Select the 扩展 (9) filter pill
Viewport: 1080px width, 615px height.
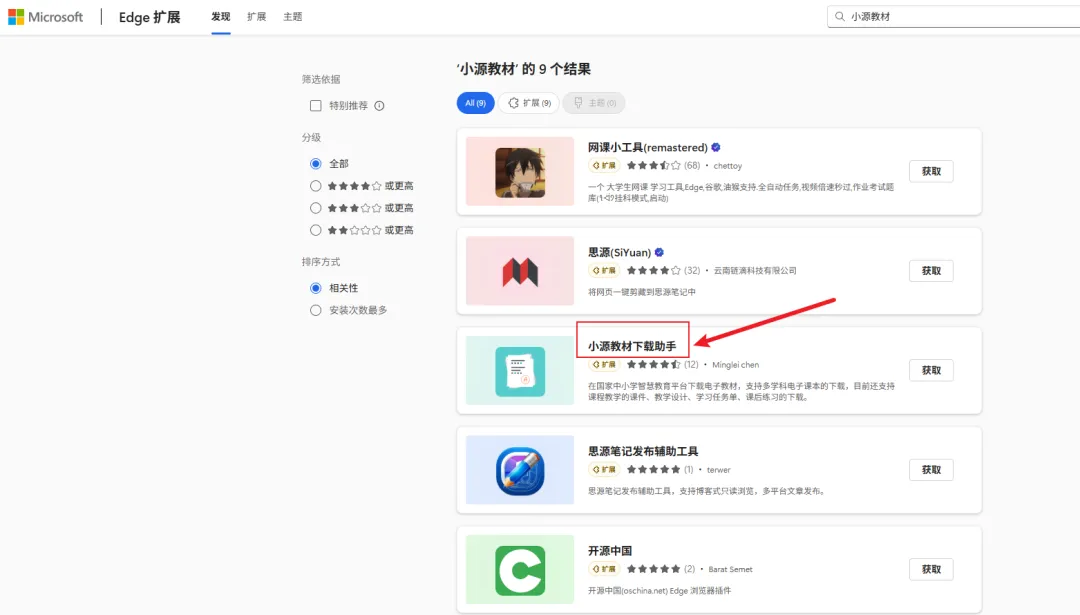[x=529, y=103]
